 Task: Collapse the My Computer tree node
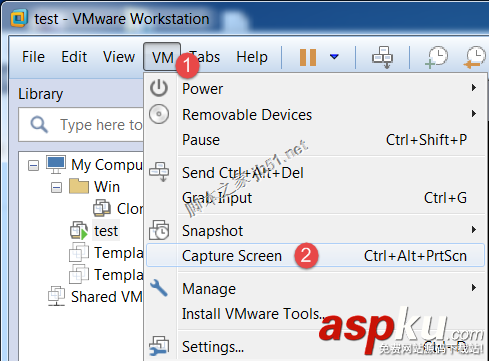pyautogui.click(x=33, y=166)
